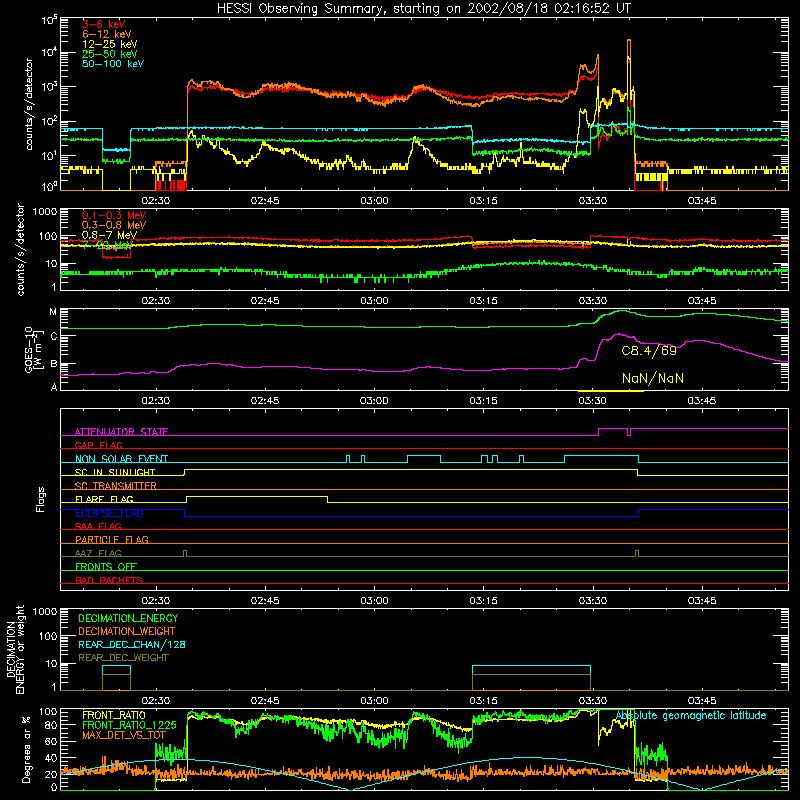Screen dimensions: 800x800
Task: Click the vertical "Flags" axis label
Action: point(41,499)
